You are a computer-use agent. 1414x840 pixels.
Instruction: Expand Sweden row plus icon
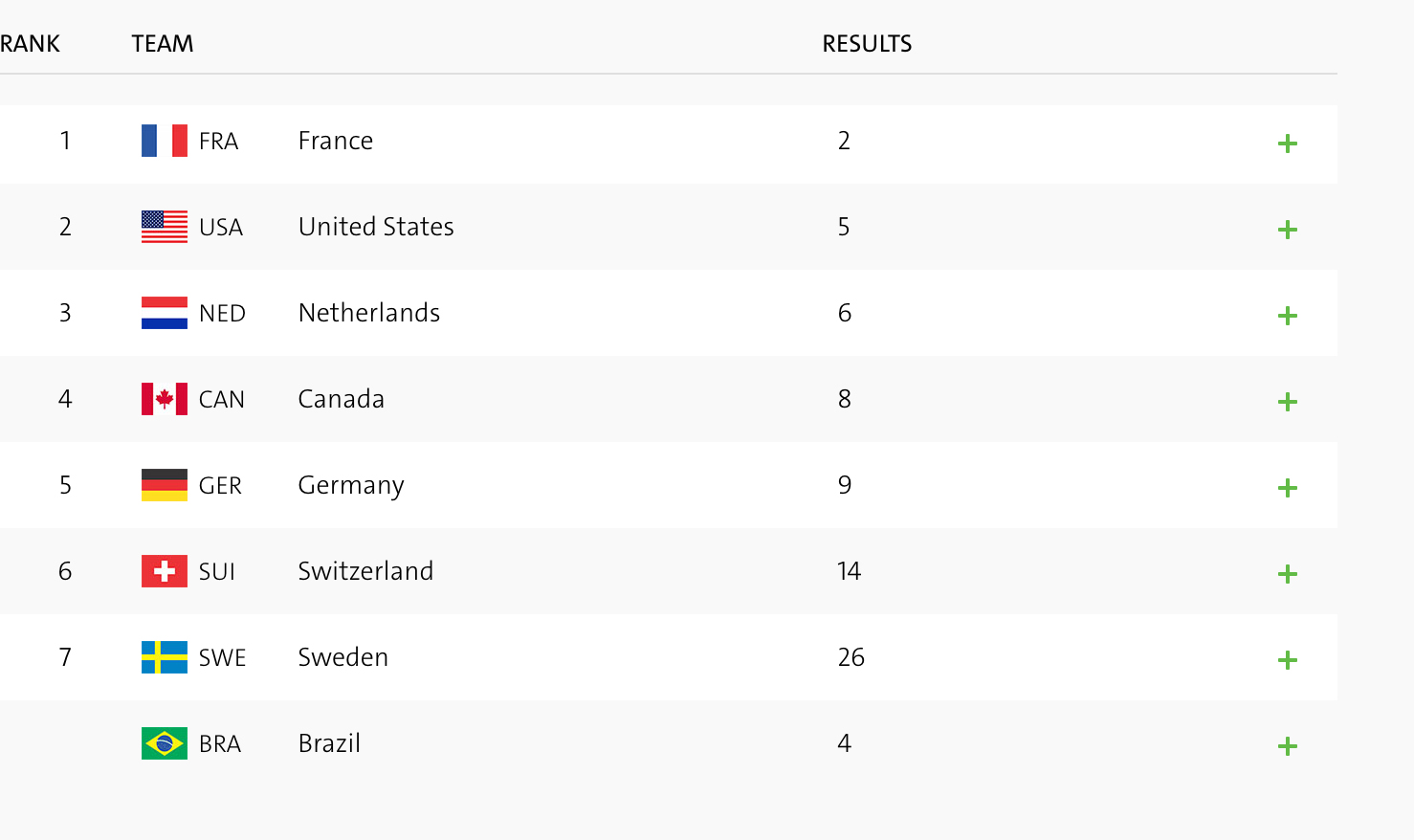click(1288, 660)
